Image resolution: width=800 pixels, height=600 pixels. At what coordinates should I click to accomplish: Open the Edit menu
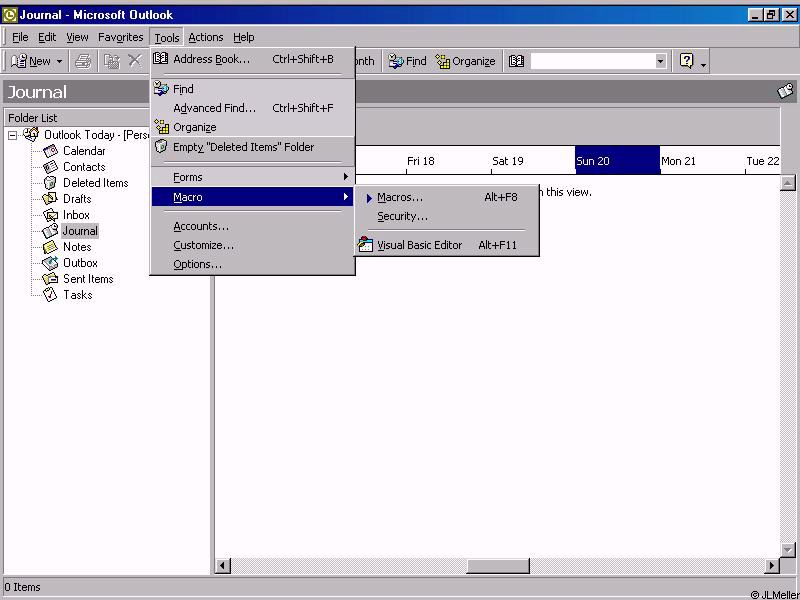[x=47, y=37]
